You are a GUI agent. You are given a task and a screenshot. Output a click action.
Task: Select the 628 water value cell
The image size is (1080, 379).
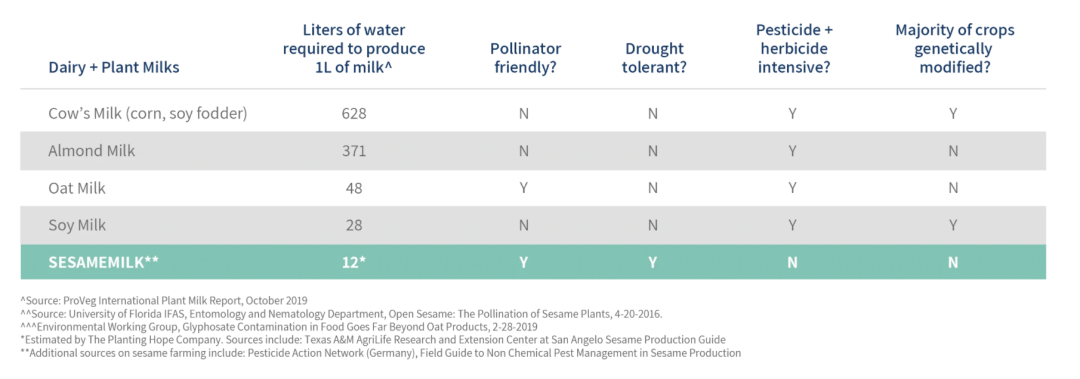353,114
